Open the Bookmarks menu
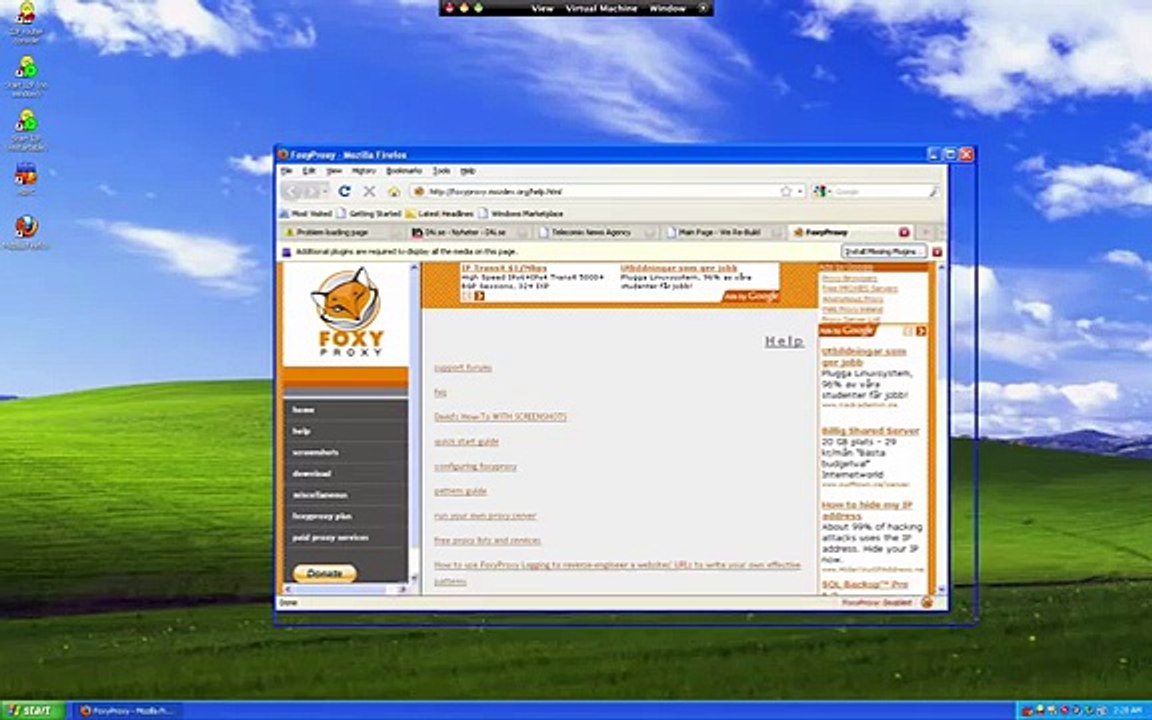 pos(404,170)
